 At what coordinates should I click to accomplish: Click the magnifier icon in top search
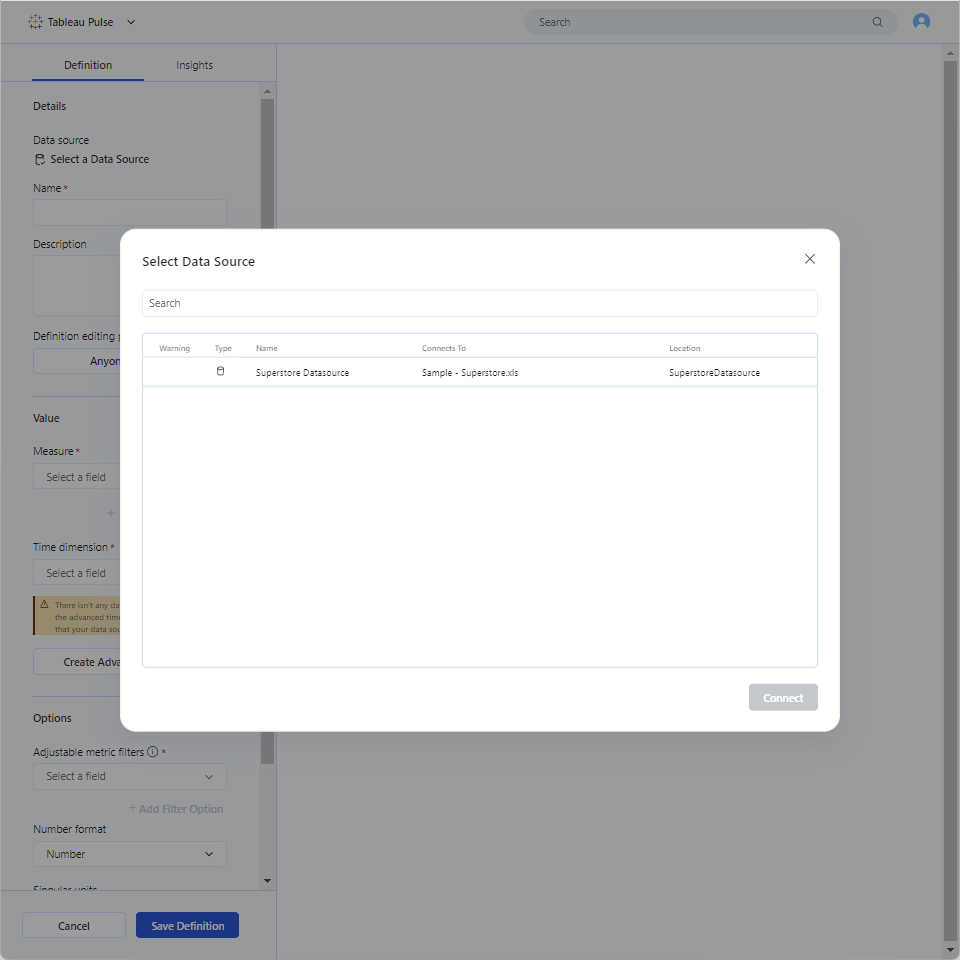coord(877,22)
